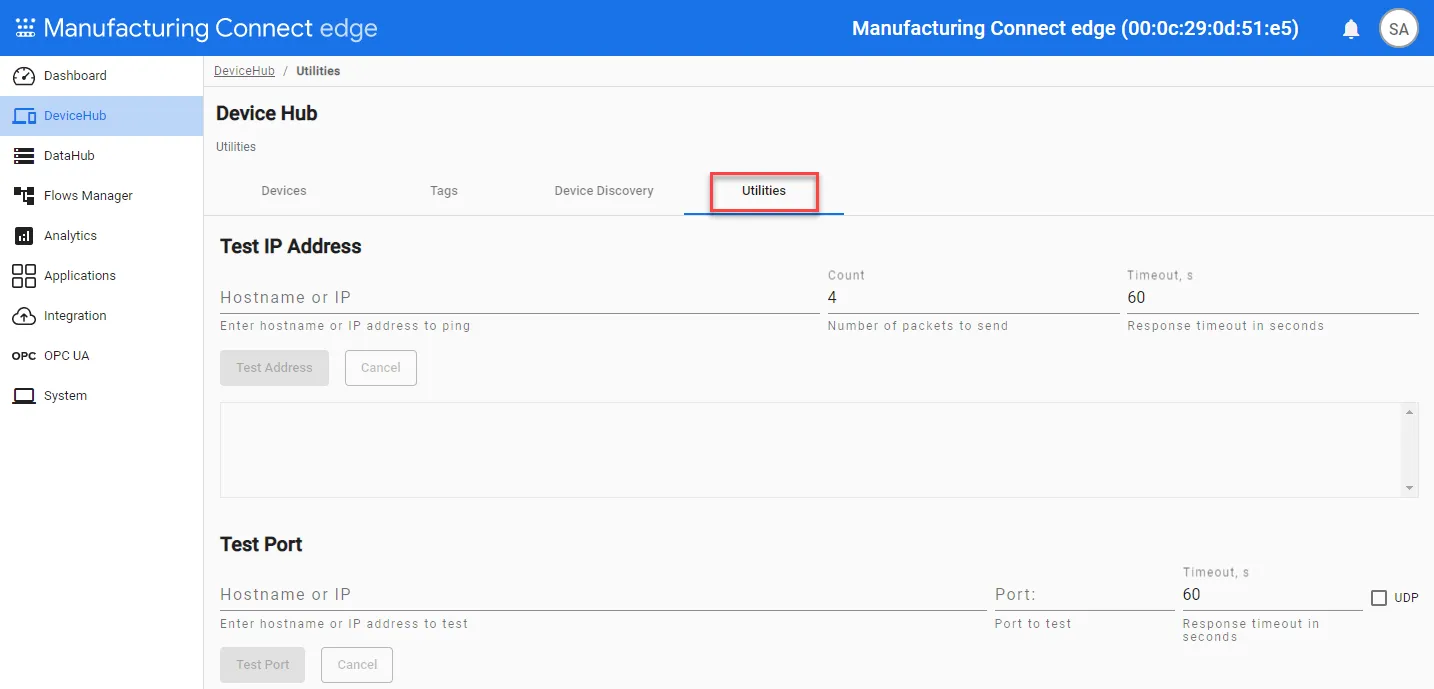1434x689 pixels.
Task: Switch to the Tags tab
Action: [444, 191]
